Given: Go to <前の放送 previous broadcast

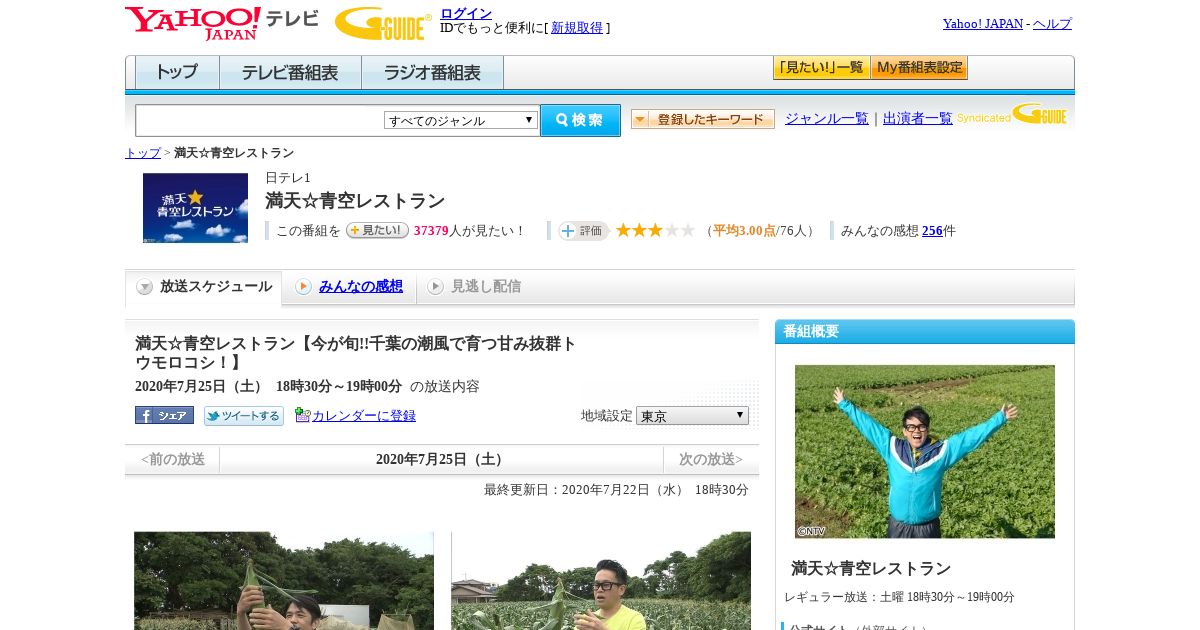Looking at the screenshot, I should (172, 460).
